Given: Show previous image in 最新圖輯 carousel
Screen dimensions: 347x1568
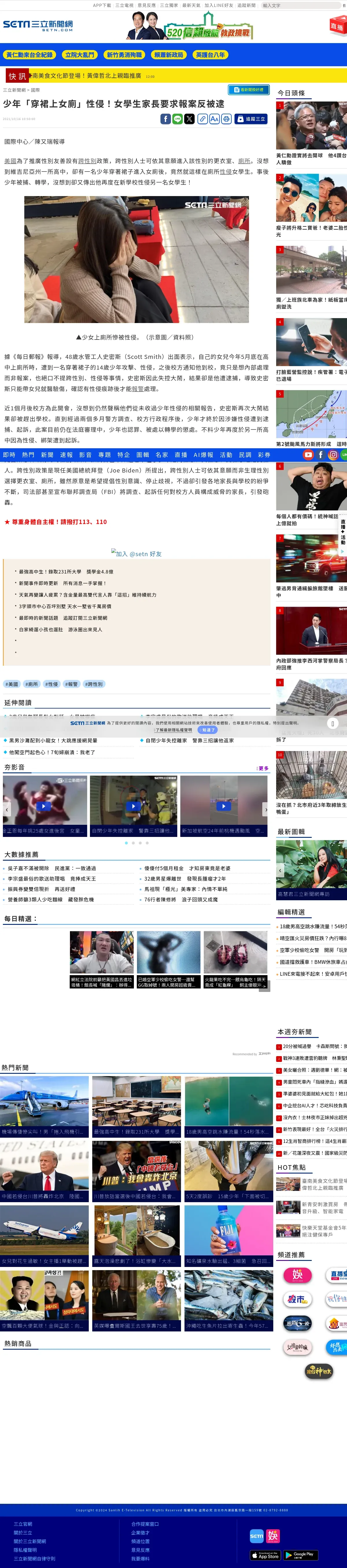Looking at the screenshot, I should 280,870.
